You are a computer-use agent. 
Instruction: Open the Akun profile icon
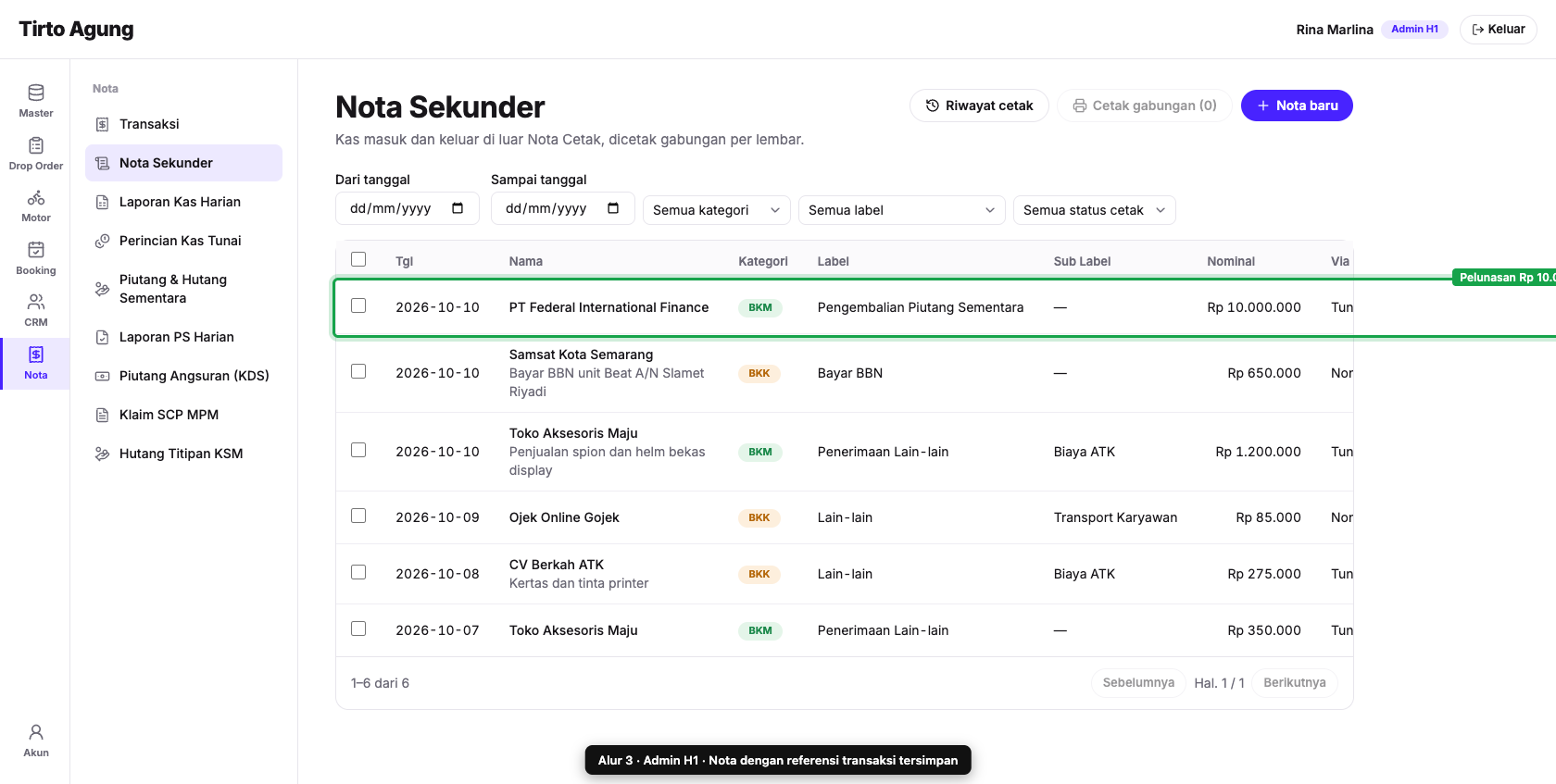(x=36, y=732)
